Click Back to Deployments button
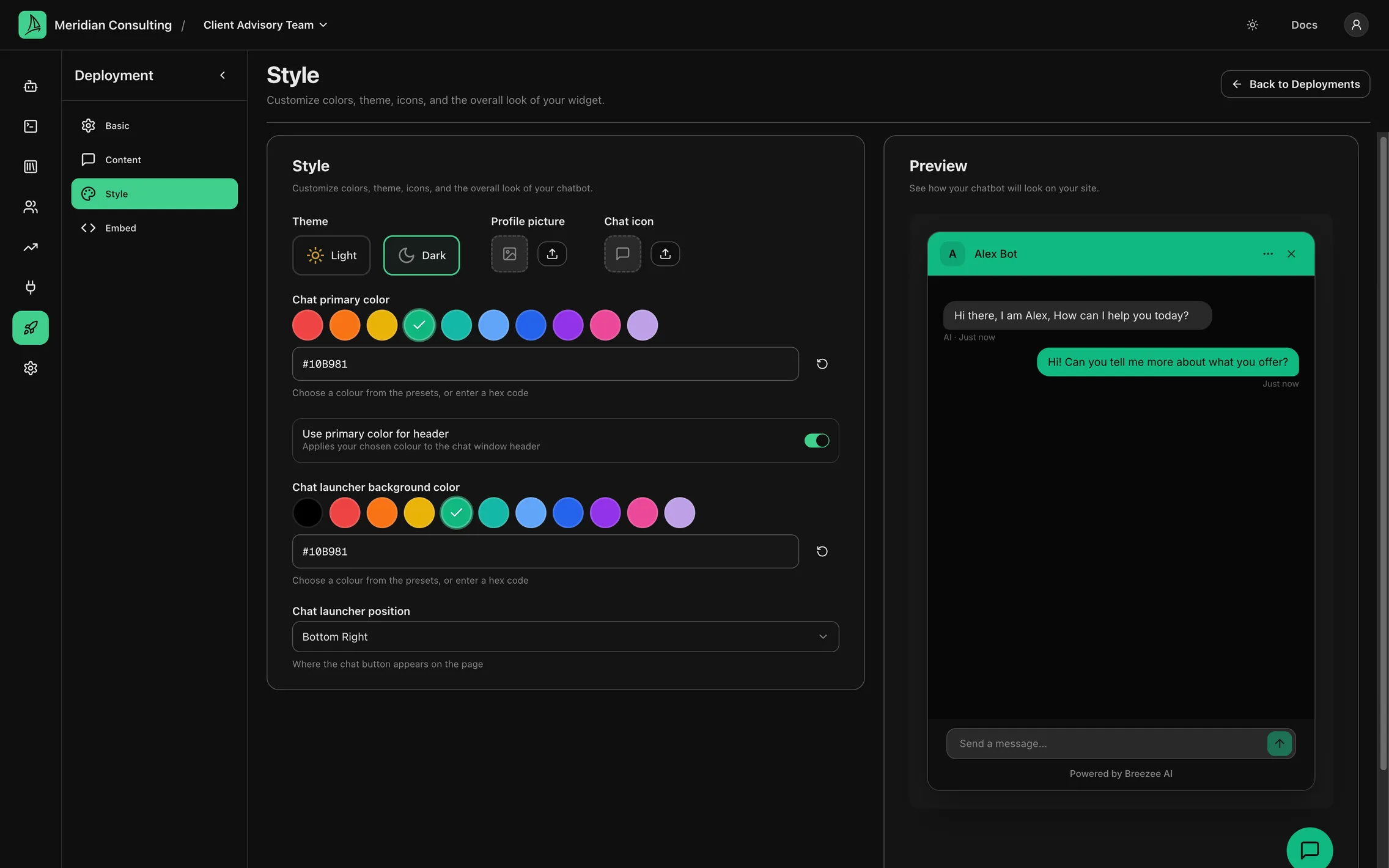Screen dimensions: 1389x868 [1295, 84]
